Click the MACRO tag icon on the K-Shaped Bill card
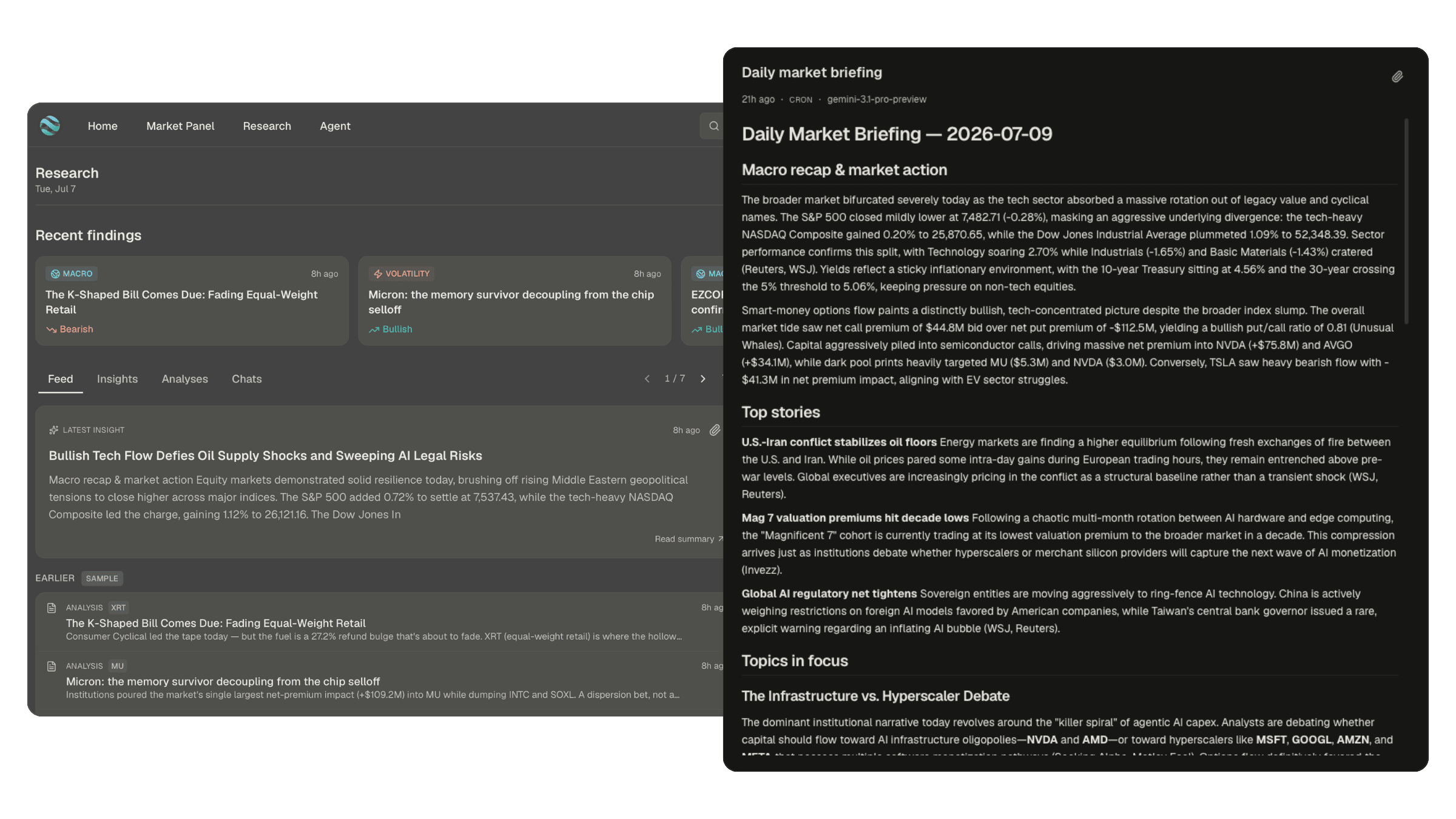1456x819 pixels. [55, 274]
